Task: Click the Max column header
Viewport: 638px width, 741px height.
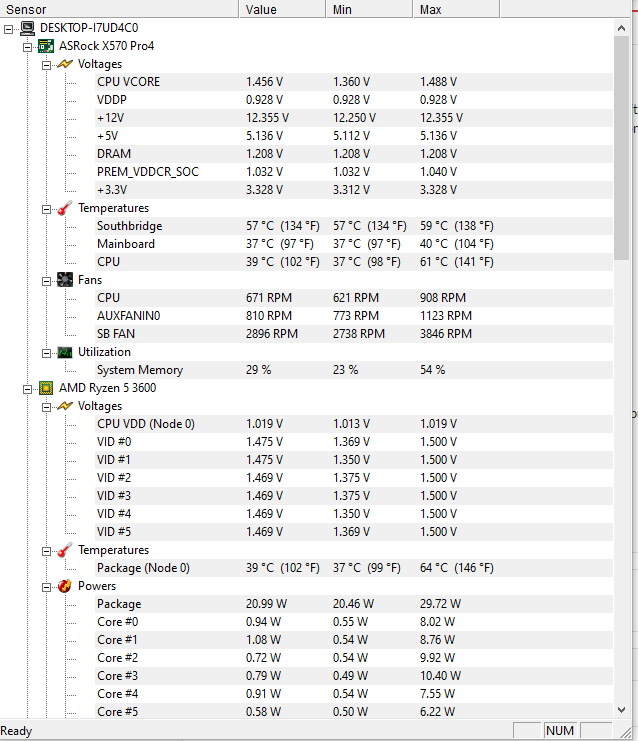Action: (x=457, y=9)
